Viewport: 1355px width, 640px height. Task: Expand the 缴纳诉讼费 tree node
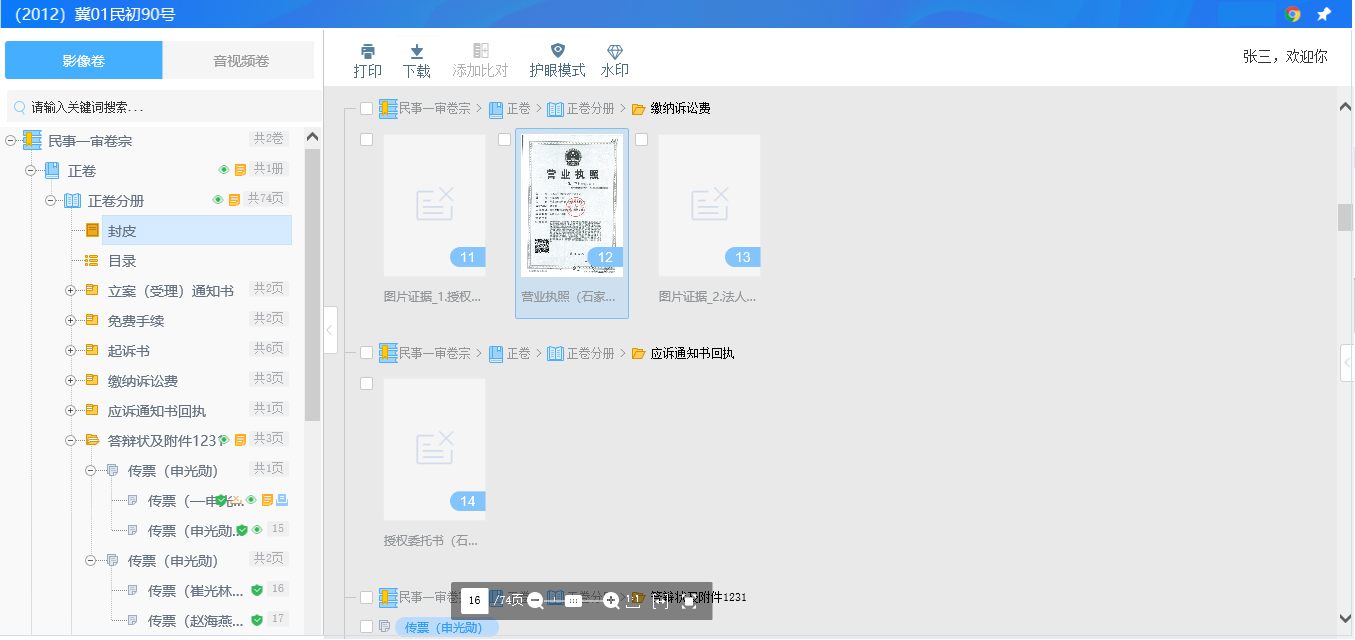point(71,381)
